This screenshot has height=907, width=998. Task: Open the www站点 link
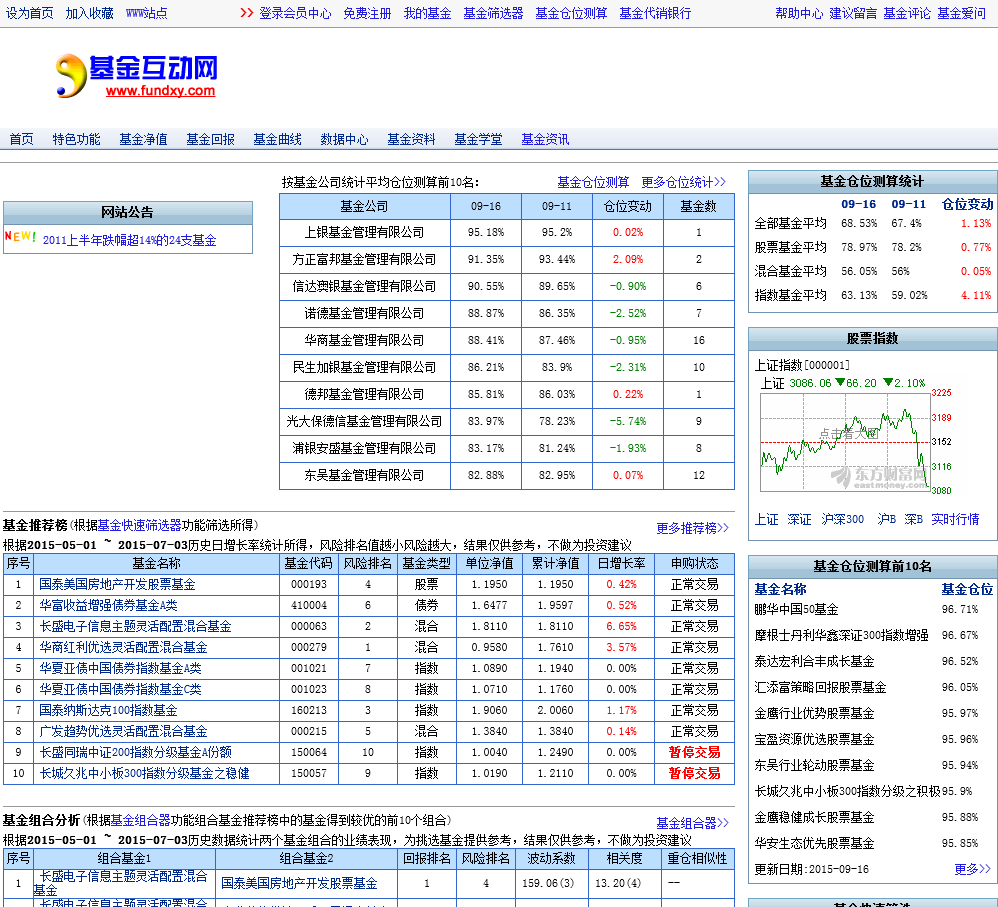pos(147,13)
